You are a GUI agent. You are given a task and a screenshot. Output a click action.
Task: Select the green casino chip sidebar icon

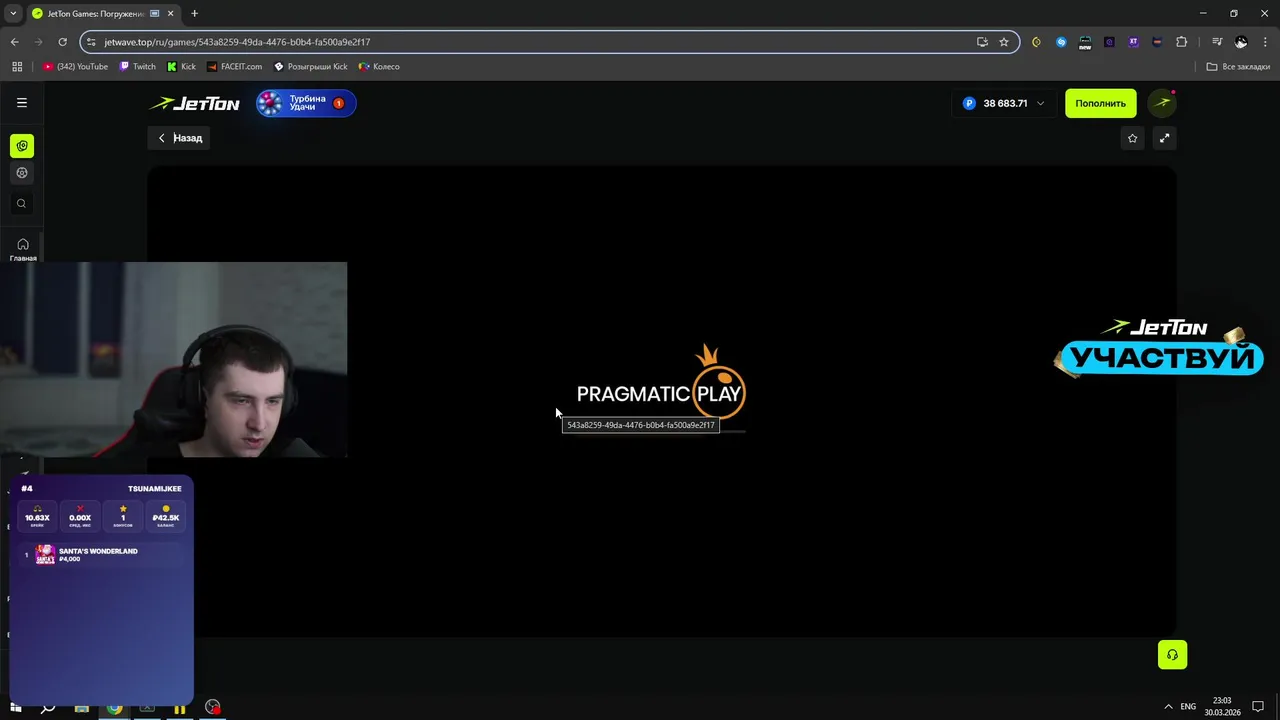[x=22, y=146]
